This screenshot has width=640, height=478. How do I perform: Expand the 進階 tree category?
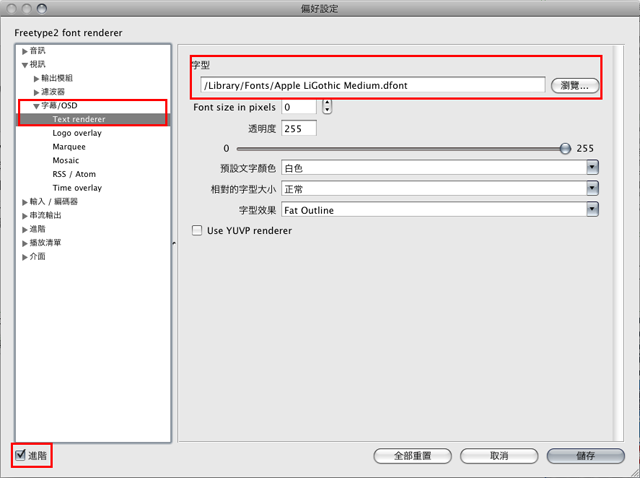pos(24,229)
